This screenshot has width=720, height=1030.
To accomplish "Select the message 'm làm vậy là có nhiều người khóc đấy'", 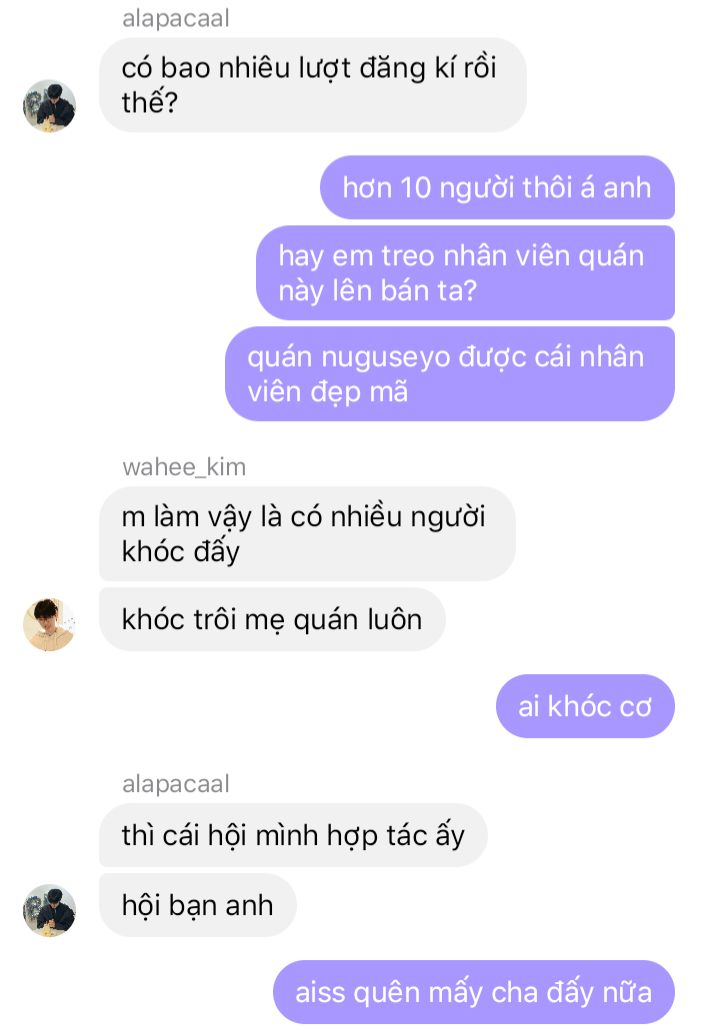I will tap(307, 533).
